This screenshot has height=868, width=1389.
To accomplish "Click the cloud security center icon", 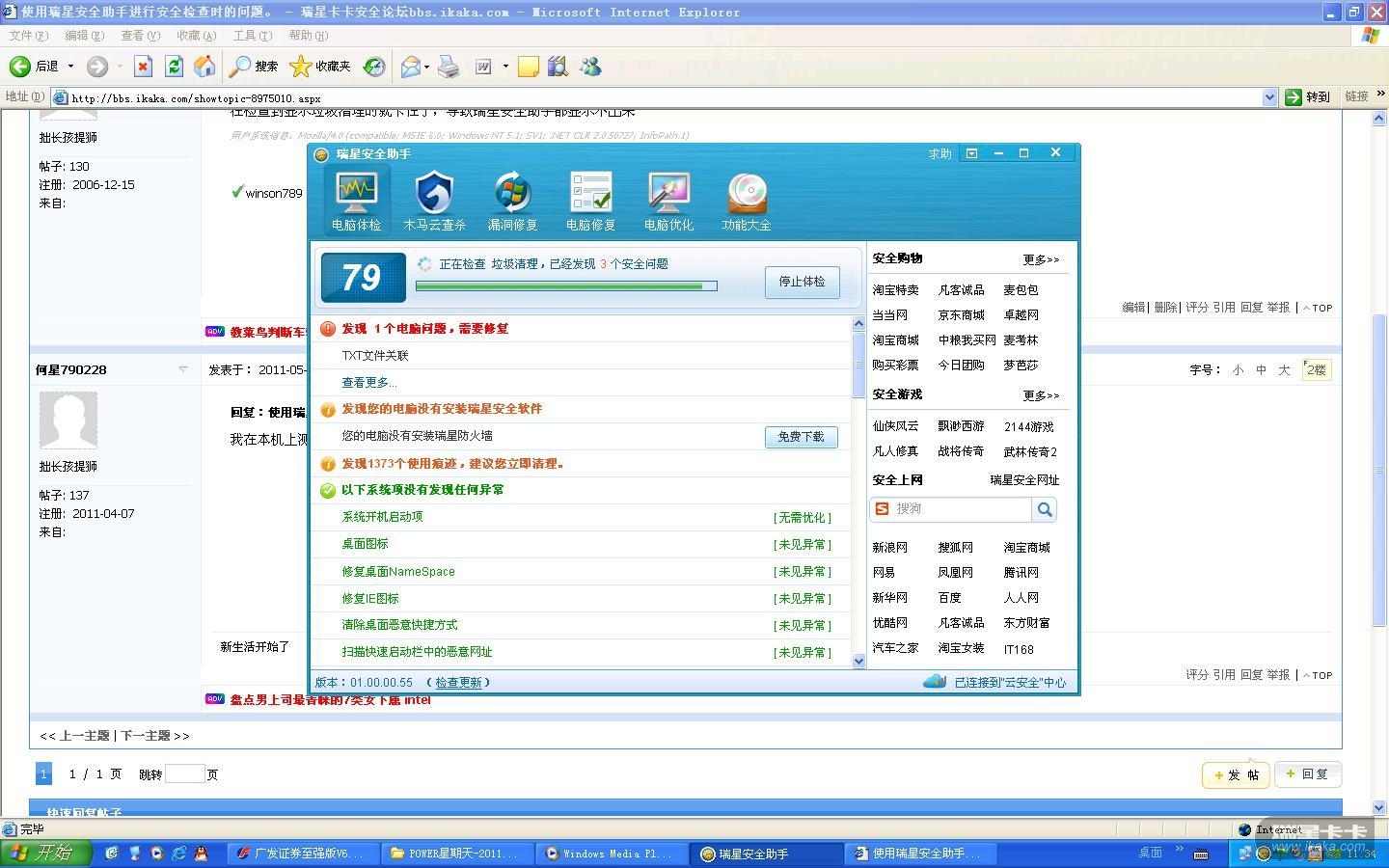I will (x=934, y=681).
